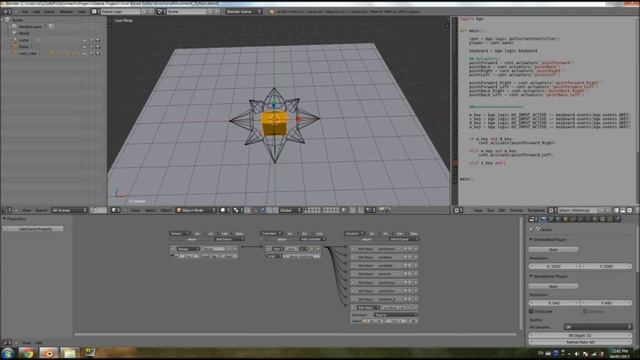The width and height of the screenshot is (640, 360).
Task: Click the scene browse icon in header
Action: coord(161,12)
